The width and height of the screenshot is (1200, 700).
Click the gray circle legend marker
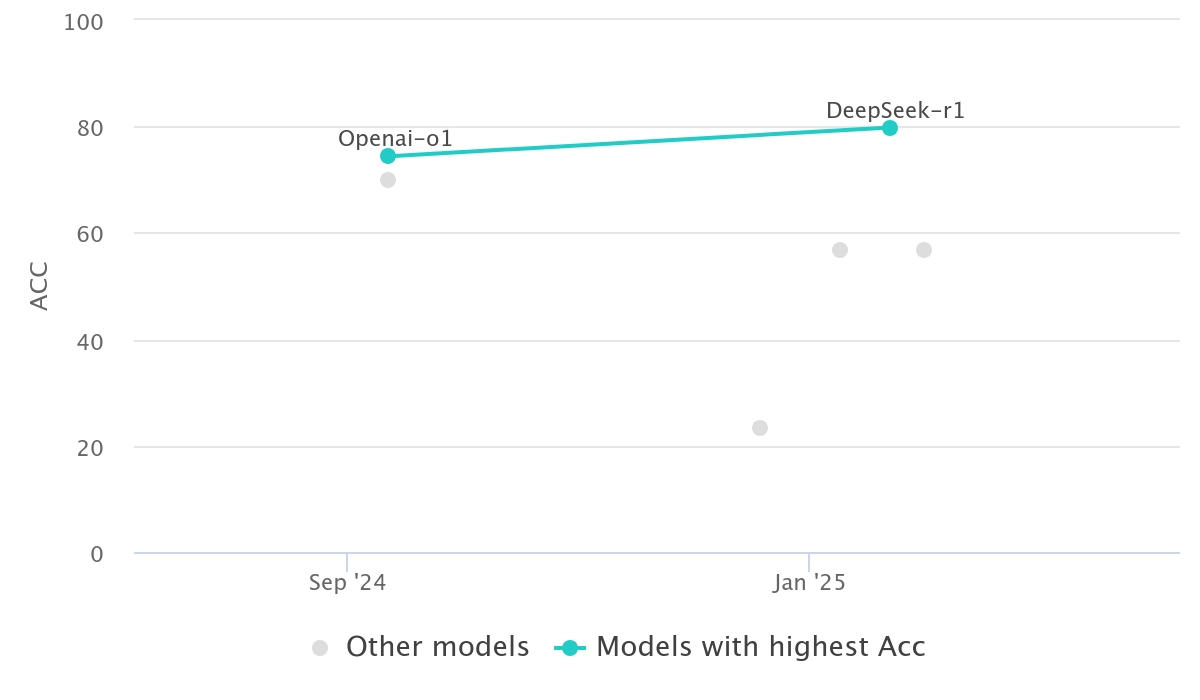coord(320,648)
